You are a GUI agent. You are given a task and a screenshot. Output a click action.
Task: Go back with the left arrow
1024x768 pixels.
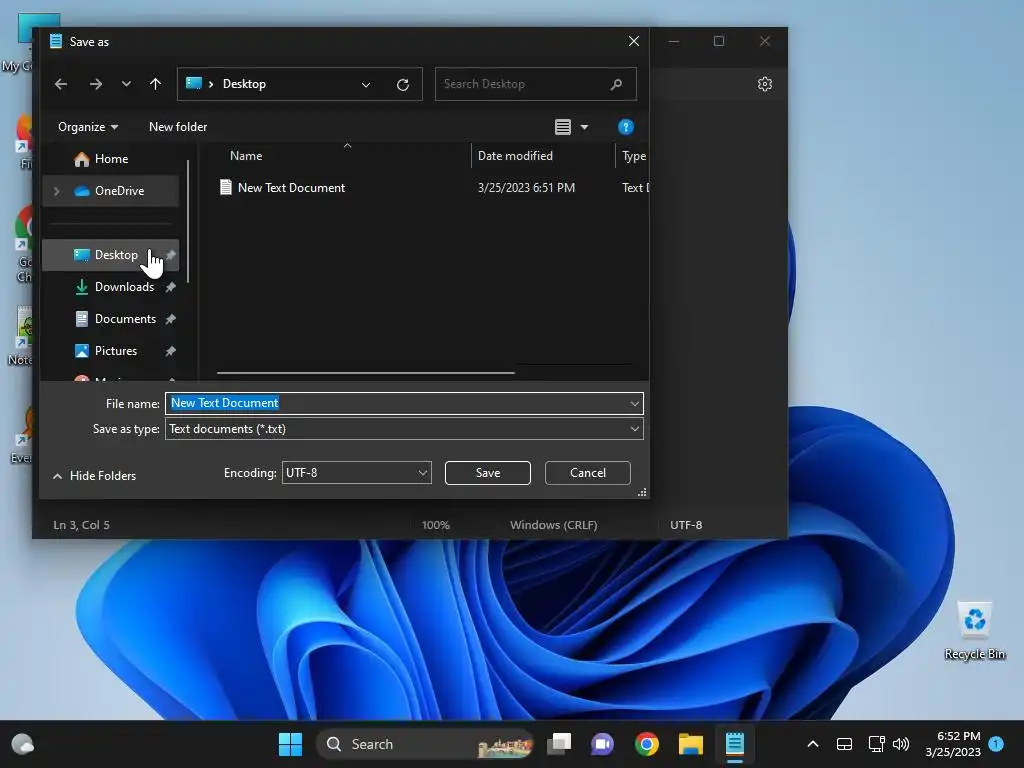tap(61, 84)
